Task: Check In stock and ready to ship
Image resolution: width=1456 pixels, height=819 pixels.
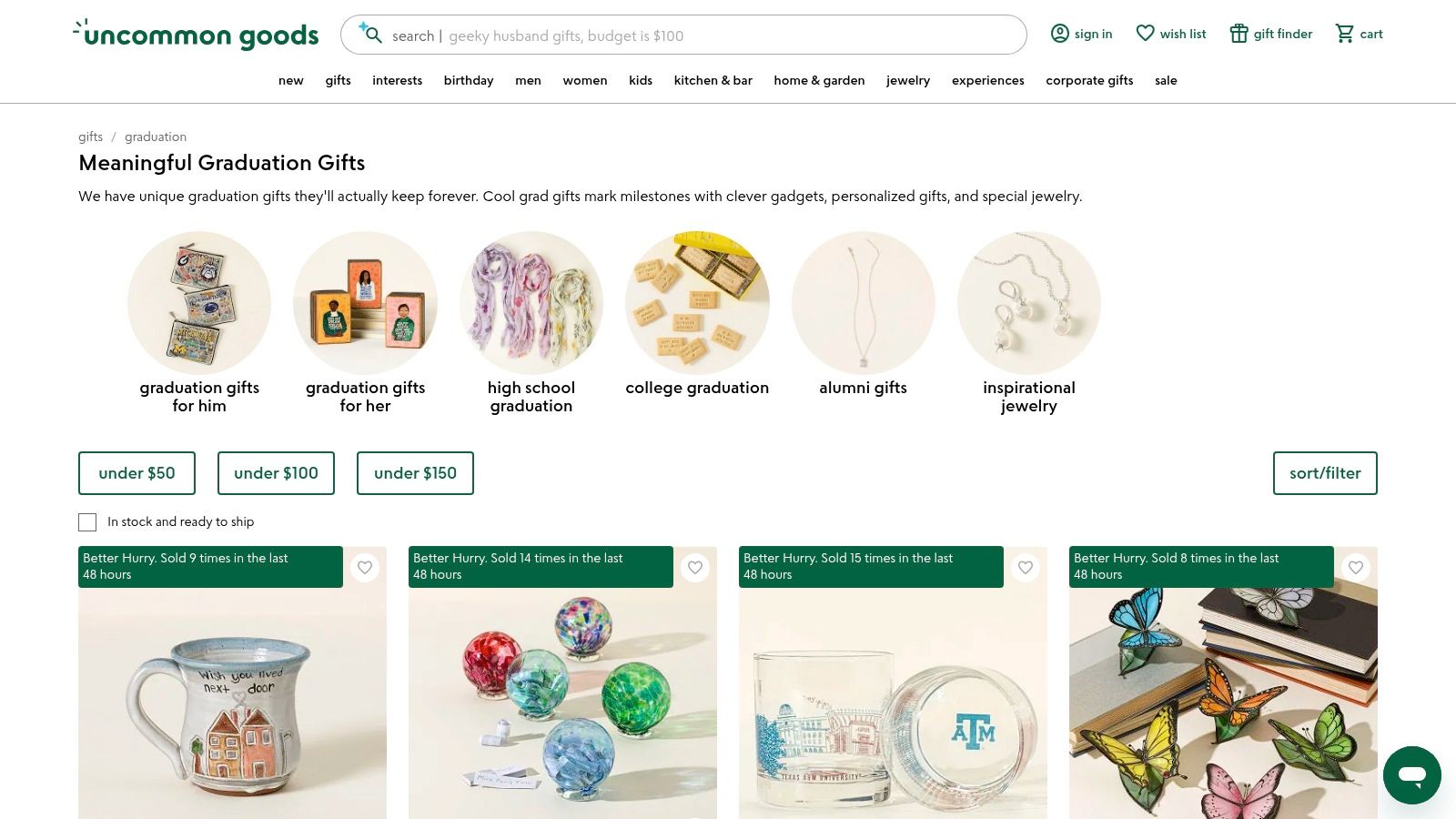Action: click(87, 522)
